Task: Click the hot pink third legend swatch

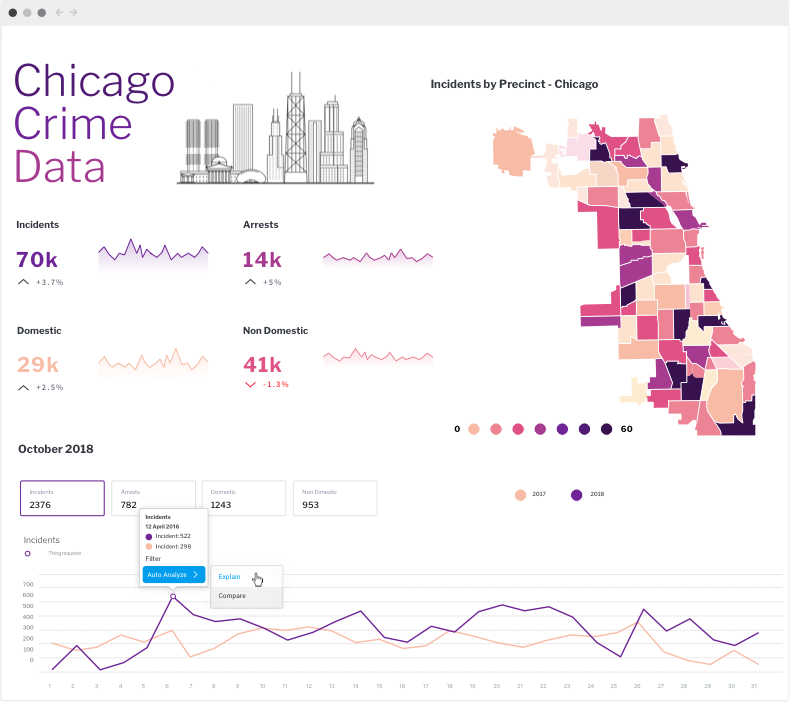Action: click(x=518, y=429)
